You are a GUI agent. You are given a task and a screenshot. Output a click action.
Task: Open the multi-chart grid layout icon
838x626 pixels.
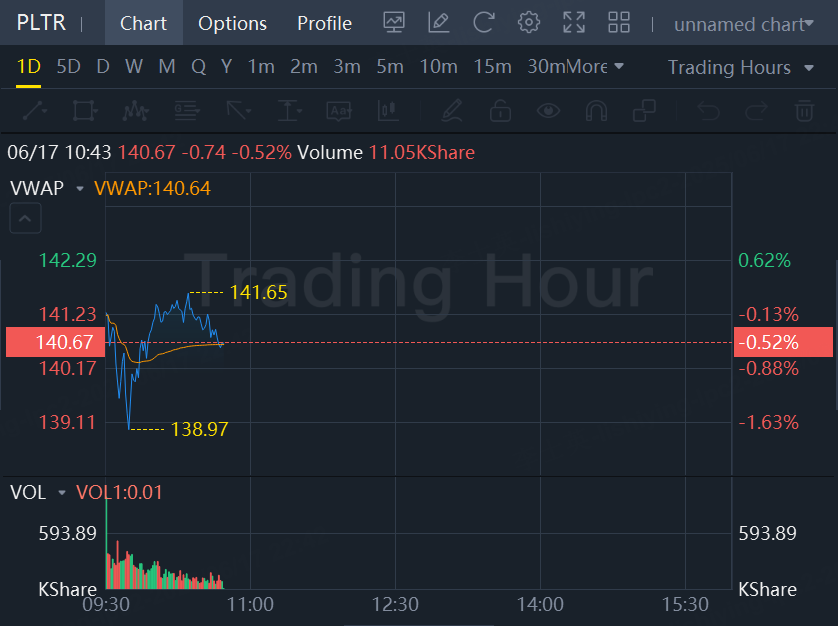tap(619, 22)
